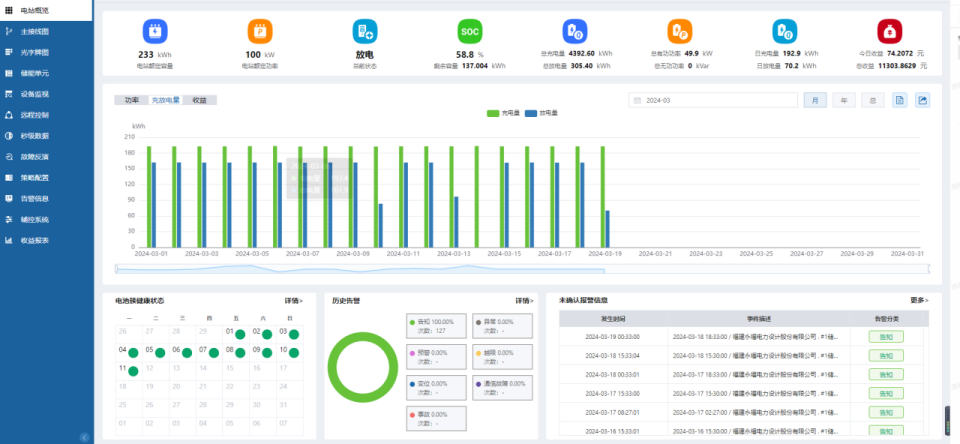Click 事故 0.00% alarm legend box
Image resolution: width=960 pixels, height=444 pixels.
[x=437, y=418]
